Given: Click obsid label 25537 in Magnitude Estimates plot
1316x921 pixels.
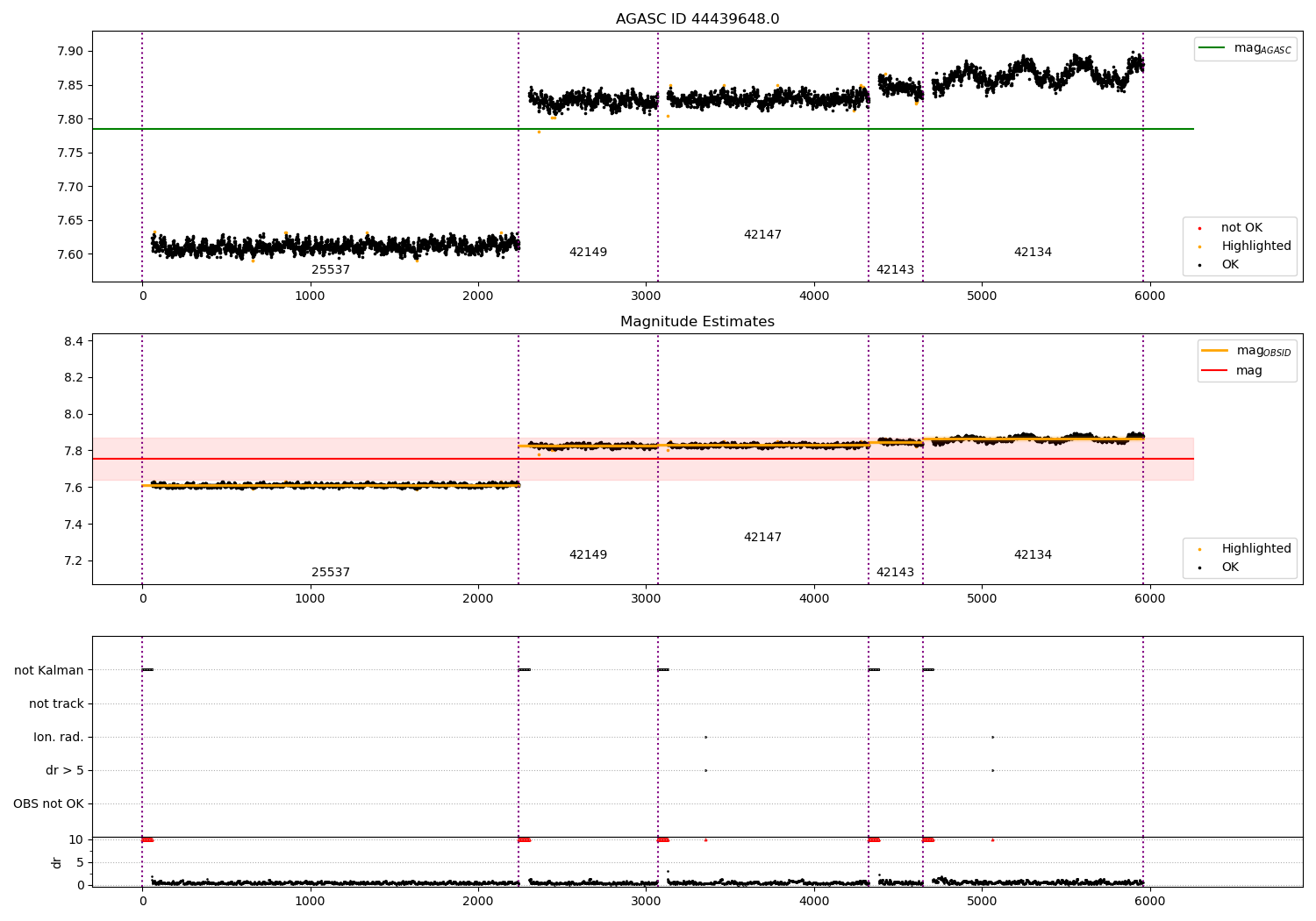Looking at the screenshot, I should (331, 573).
